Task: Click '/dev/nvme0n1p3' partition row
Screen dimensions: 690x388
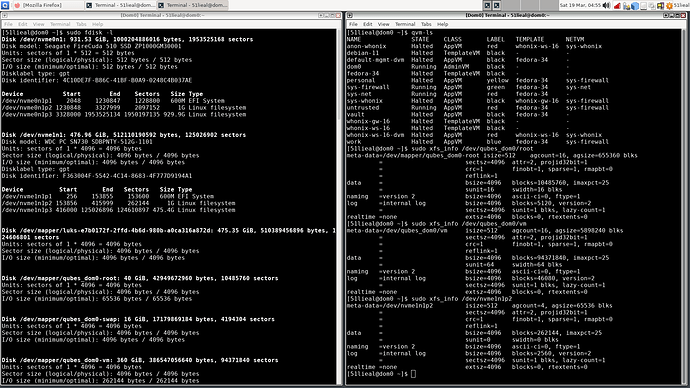Action: tap(124, 114)
